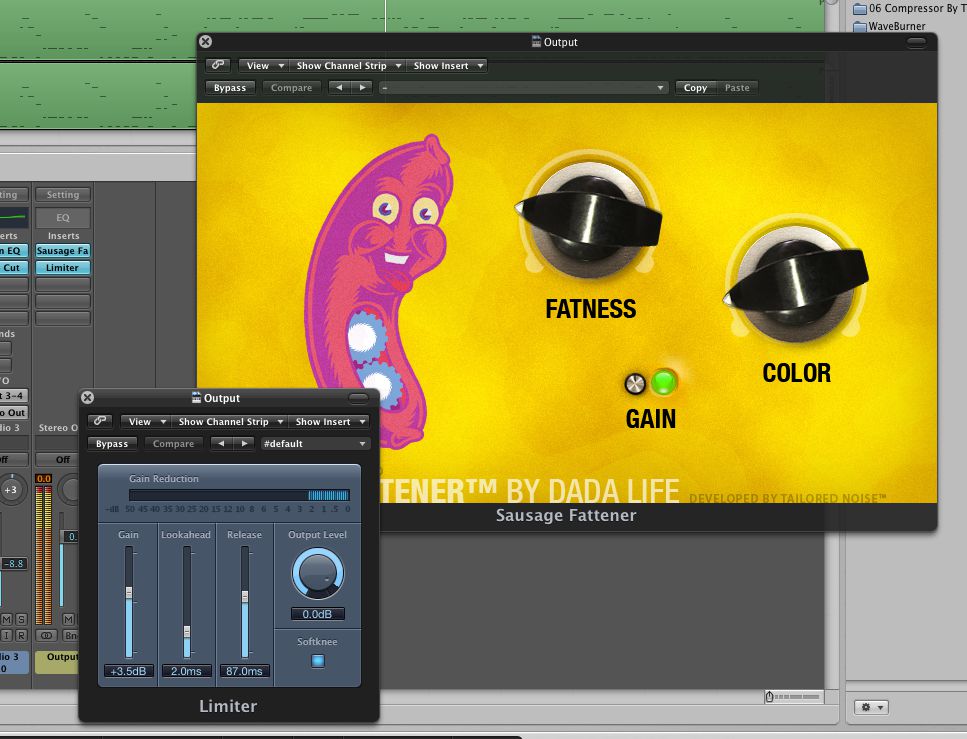Click the 2.0ms lookahead value field

[x=186, y=671]
